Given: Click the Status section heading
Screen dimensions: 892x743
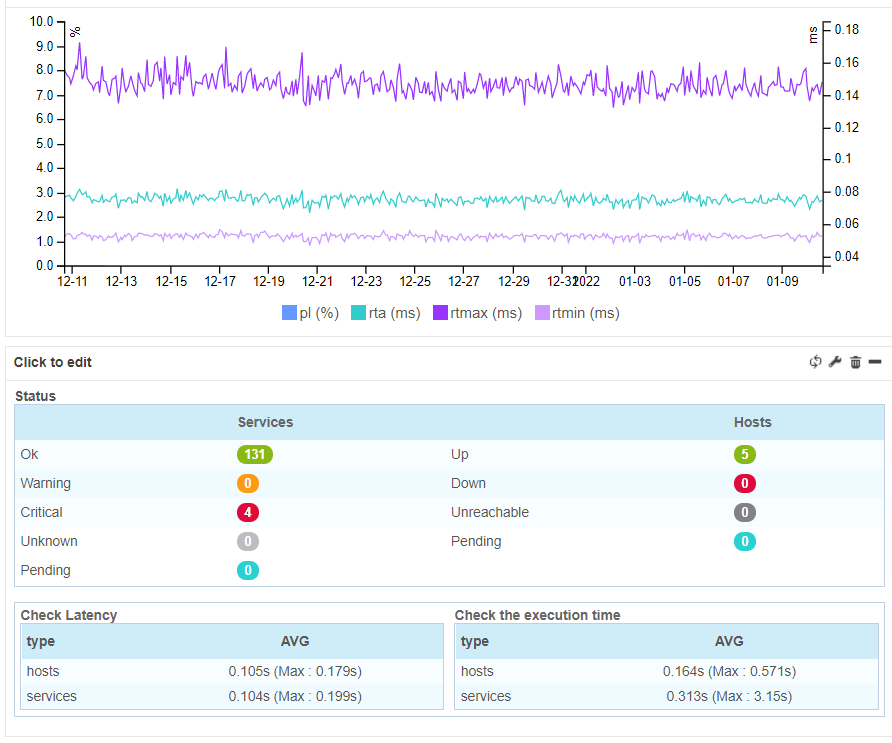Looking at the screenshot, I should click(35, 396).
